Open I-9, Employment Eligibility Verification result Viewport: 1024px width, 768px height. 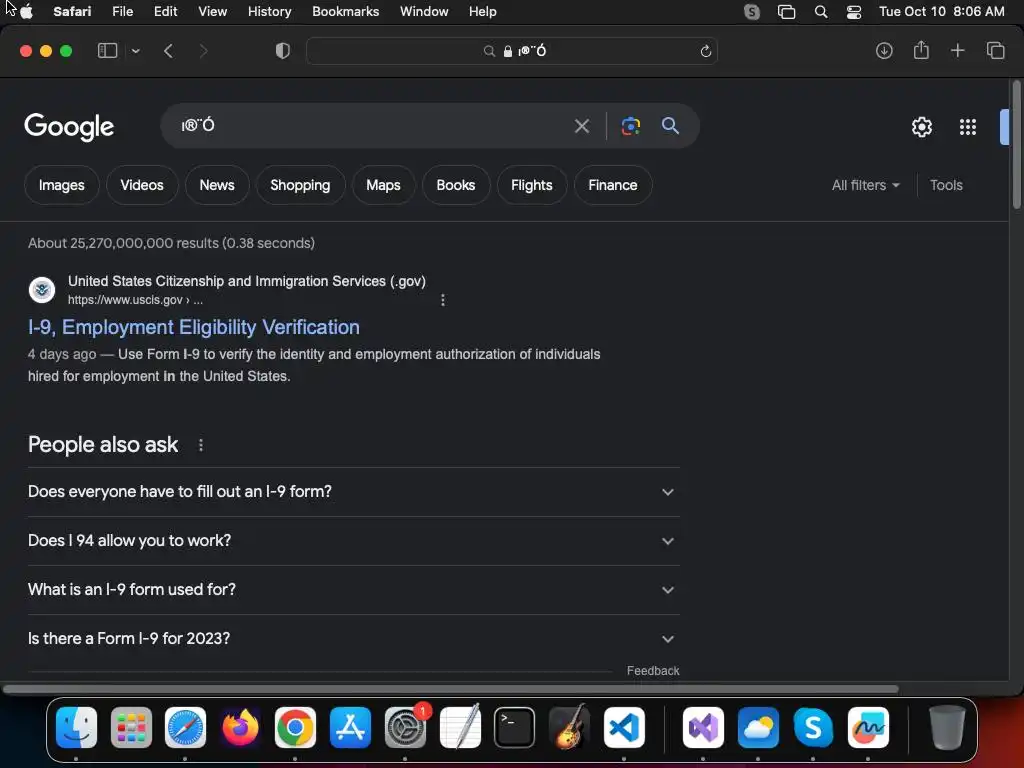point(194,327)
